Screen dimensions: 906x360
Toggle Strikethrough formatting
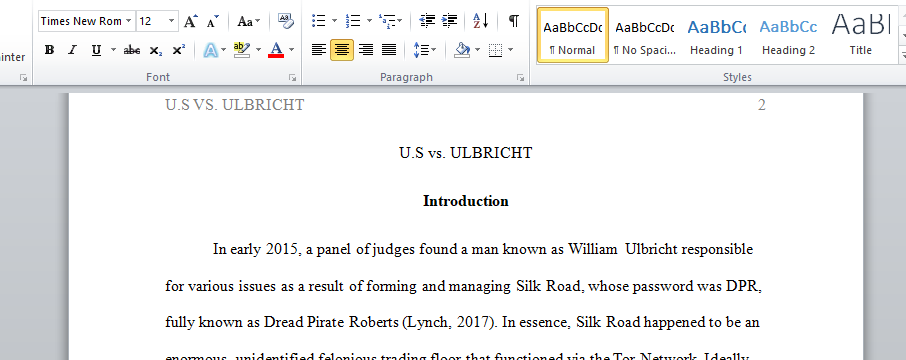coord(132,50)
